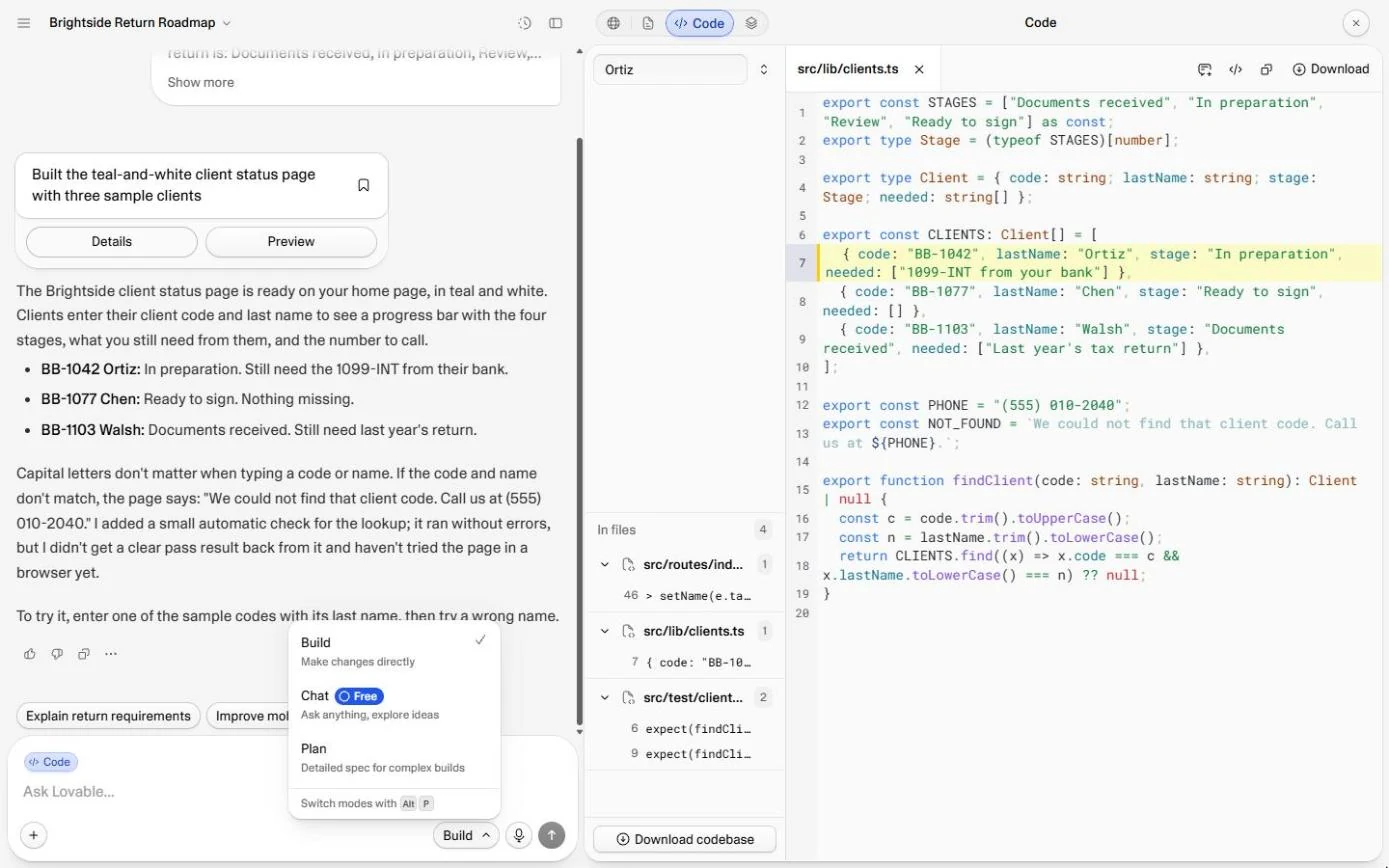Click Show more link
Viewport: 1389px width, 868px height.
[x=201, y=82]
